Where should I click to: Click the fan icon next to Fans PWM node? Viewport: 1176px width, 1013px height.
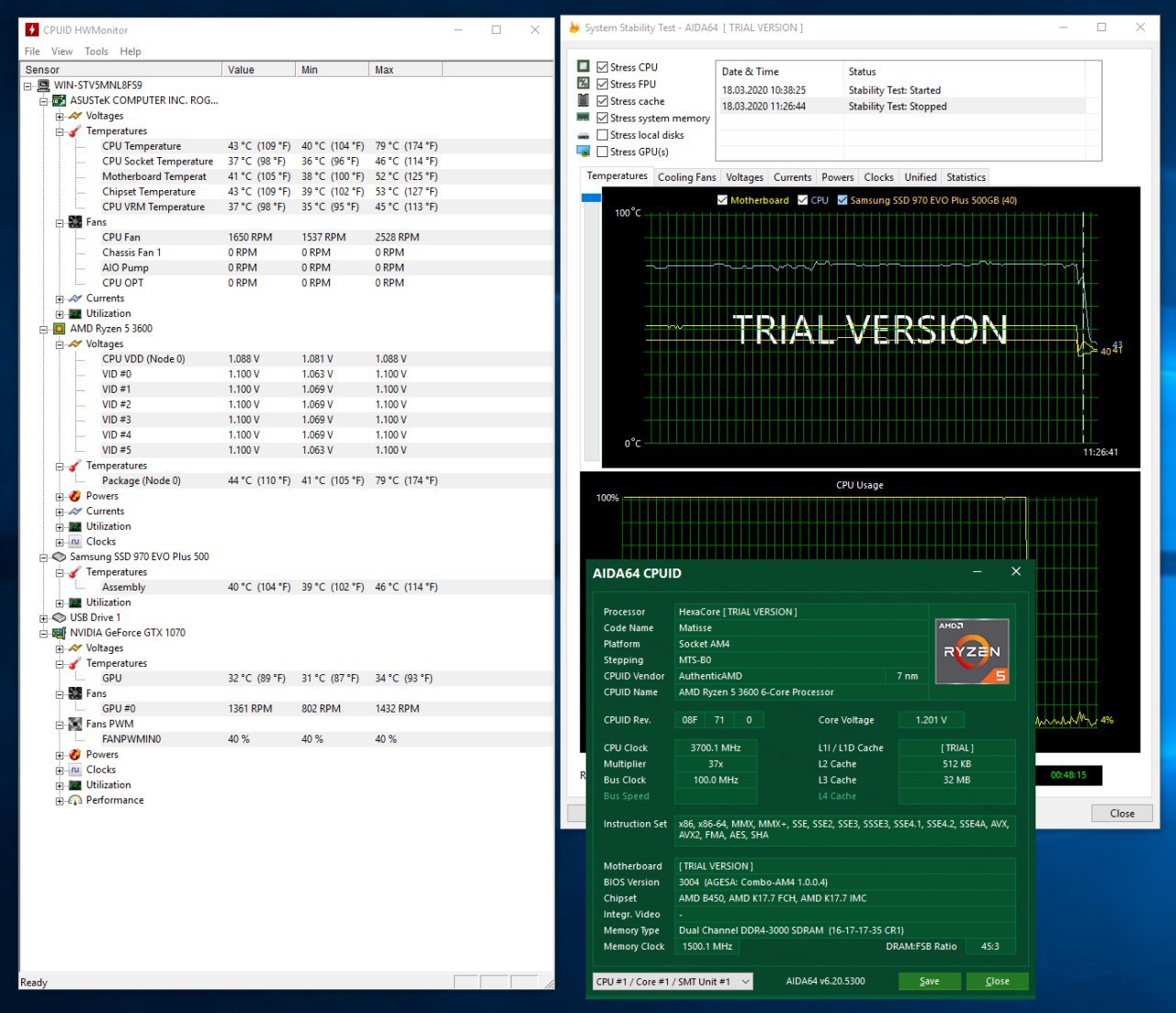point(75,725)
